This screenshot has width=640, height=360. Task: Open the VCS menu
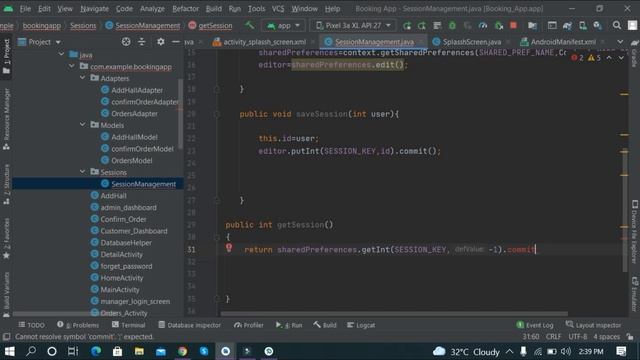click(278, 9)
